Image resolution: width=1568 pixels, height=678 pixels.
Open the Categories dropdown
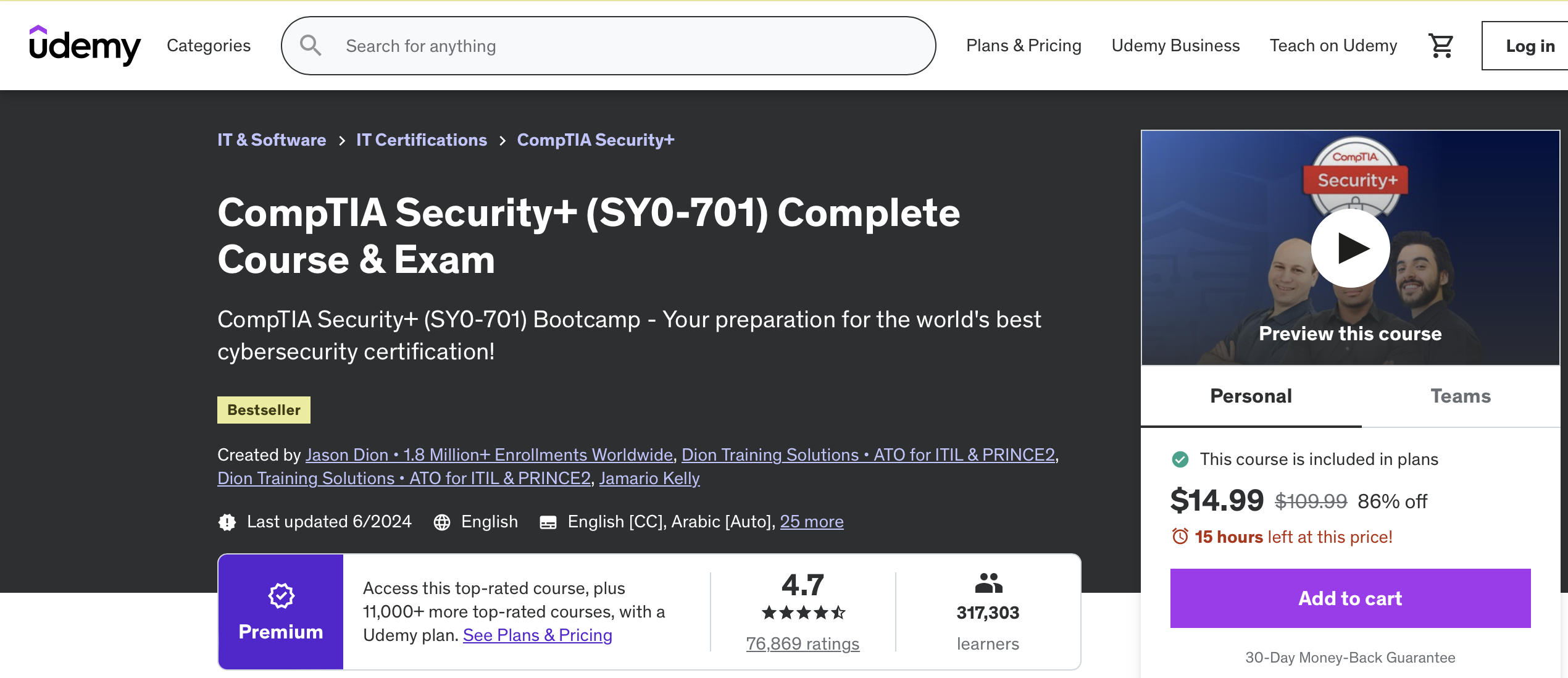[208, 45]
